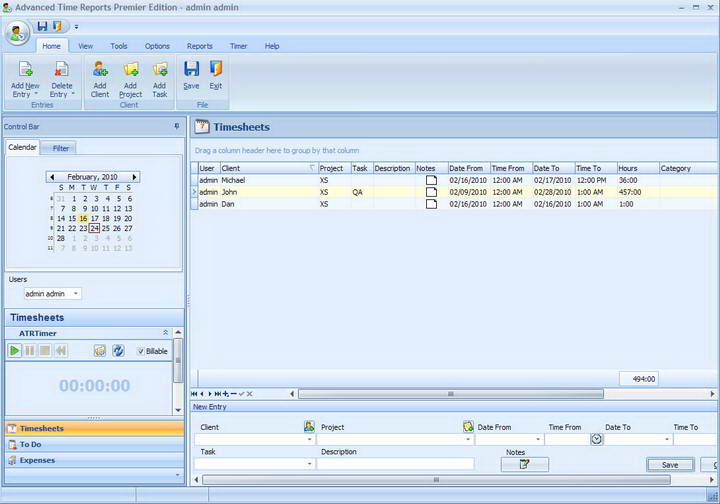Image resolution: width=720 pixels, height=504 pixels.
Task: Reset the ATRTimer with rewind button
Action: 61,351
